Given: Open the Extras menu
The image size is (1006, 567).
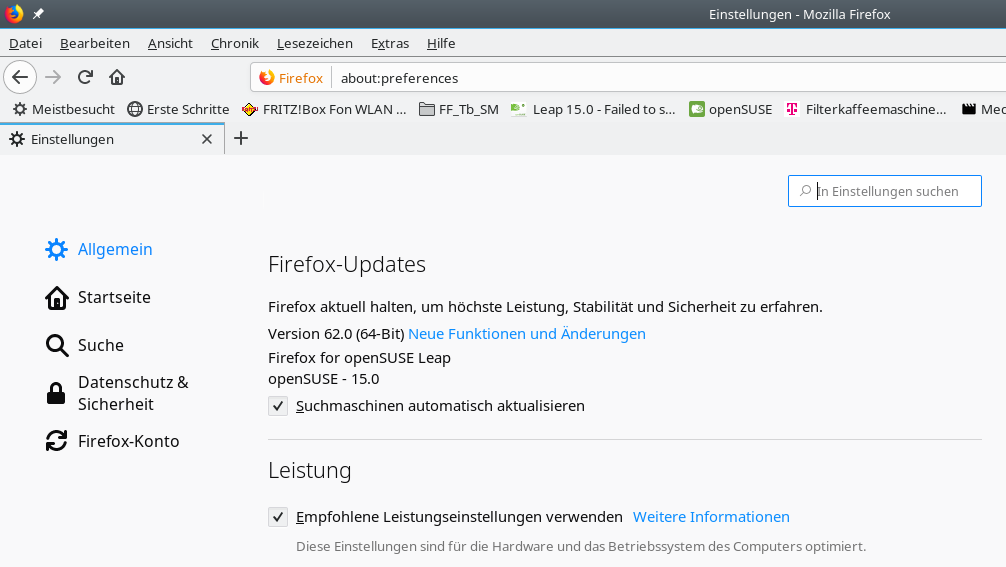Looking at the screenshot, I should 390,43.
